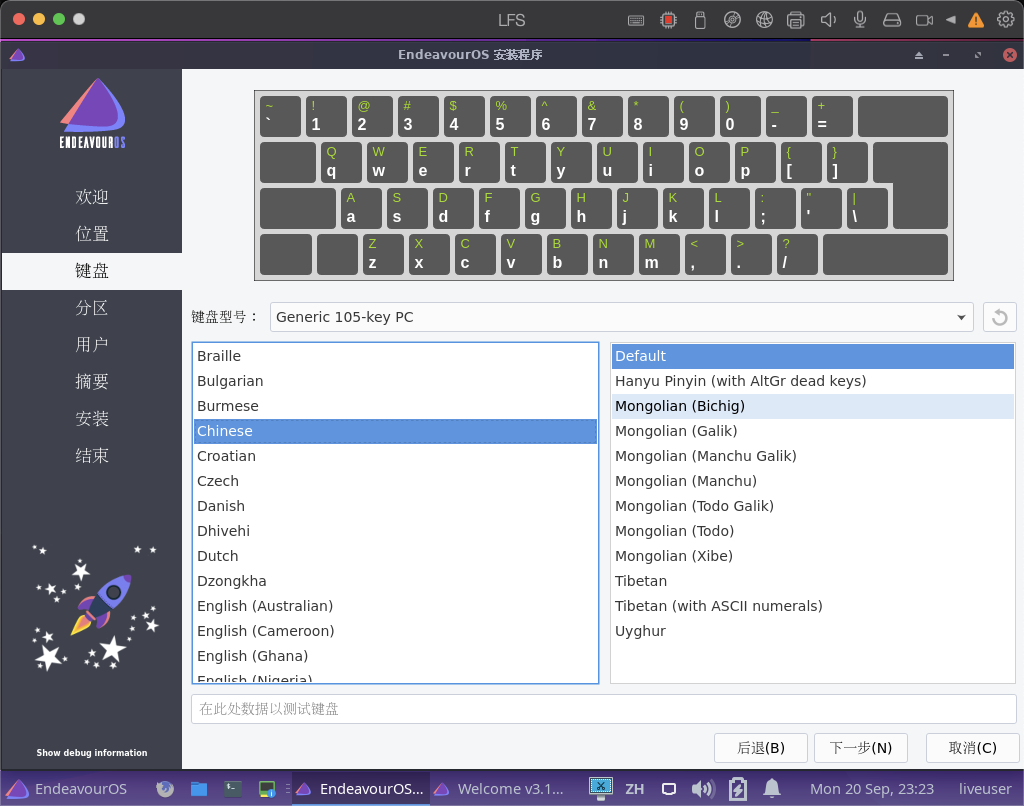Click the microphone icon in the VM toolbar
This screenshot has width=1024, height=806.
point(860,20)
